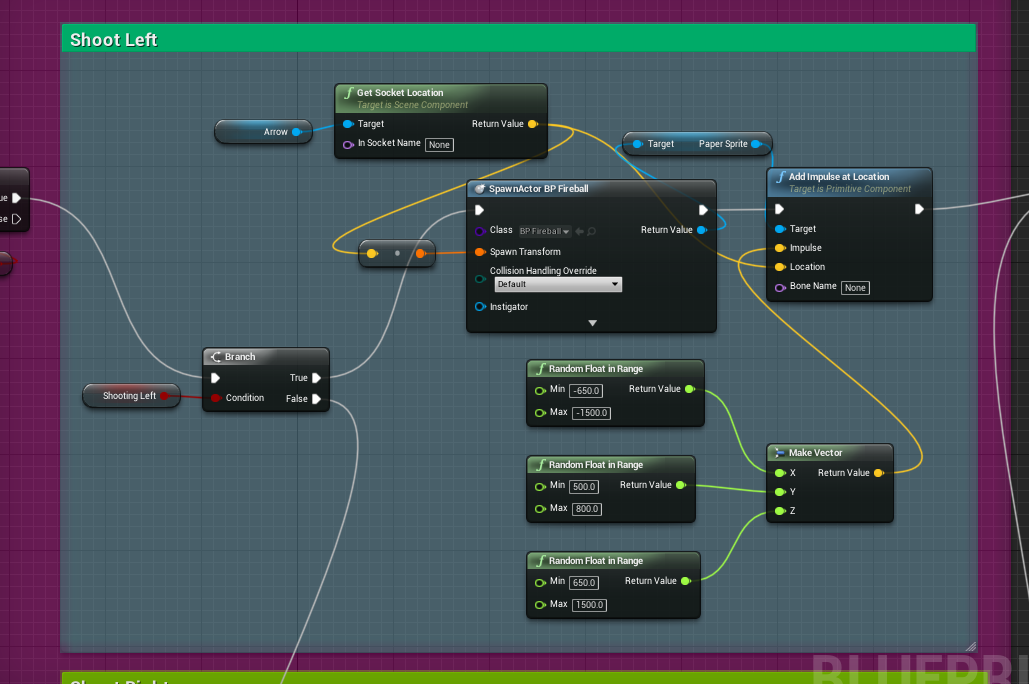Click SpawnActor BP Fireball input exec pin
Screen dimensions: 1029x684
(x=479, y=210)
